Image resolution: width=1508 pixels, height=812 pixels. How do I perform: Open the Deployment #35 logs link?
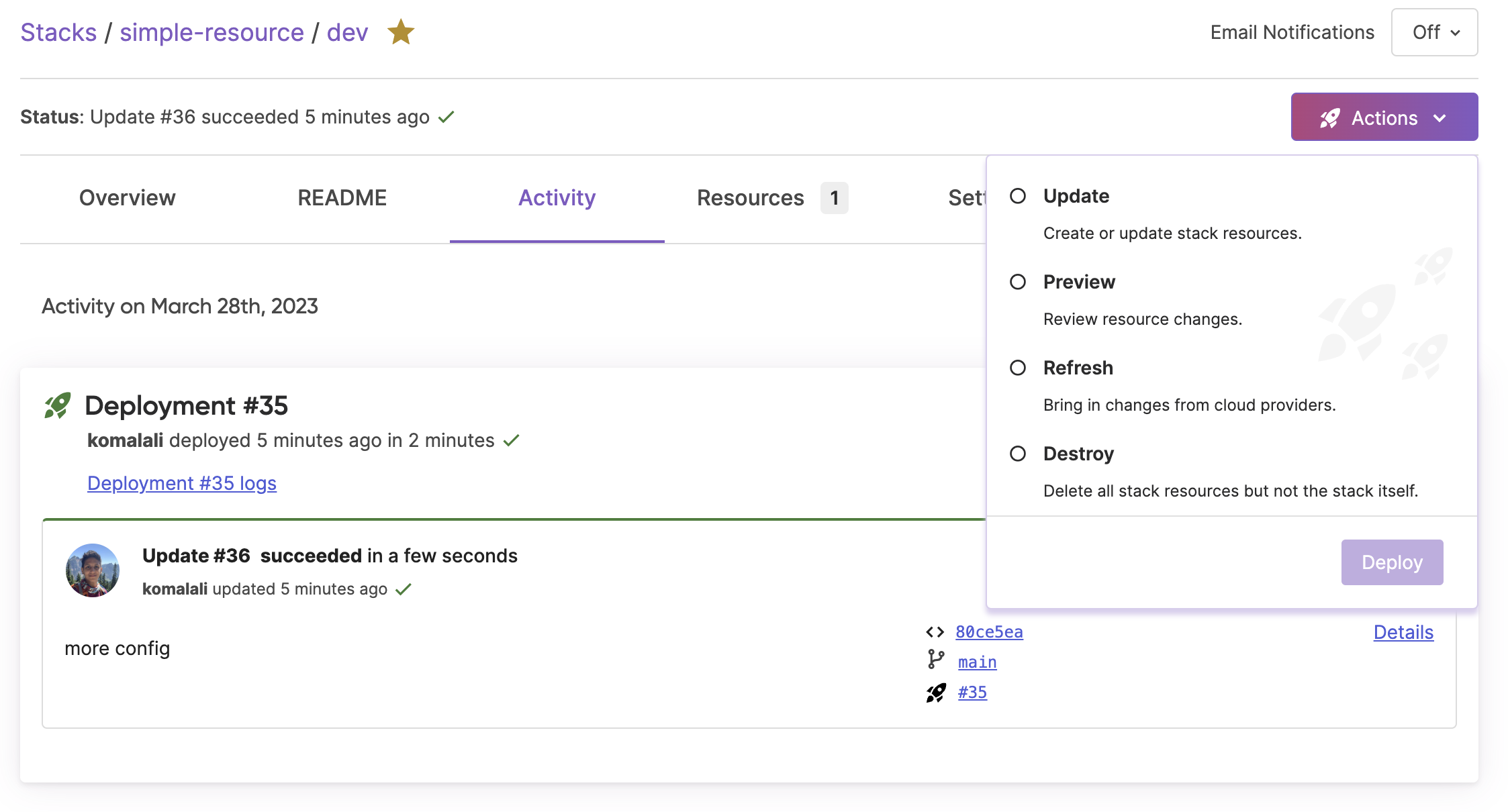(180, 483)
